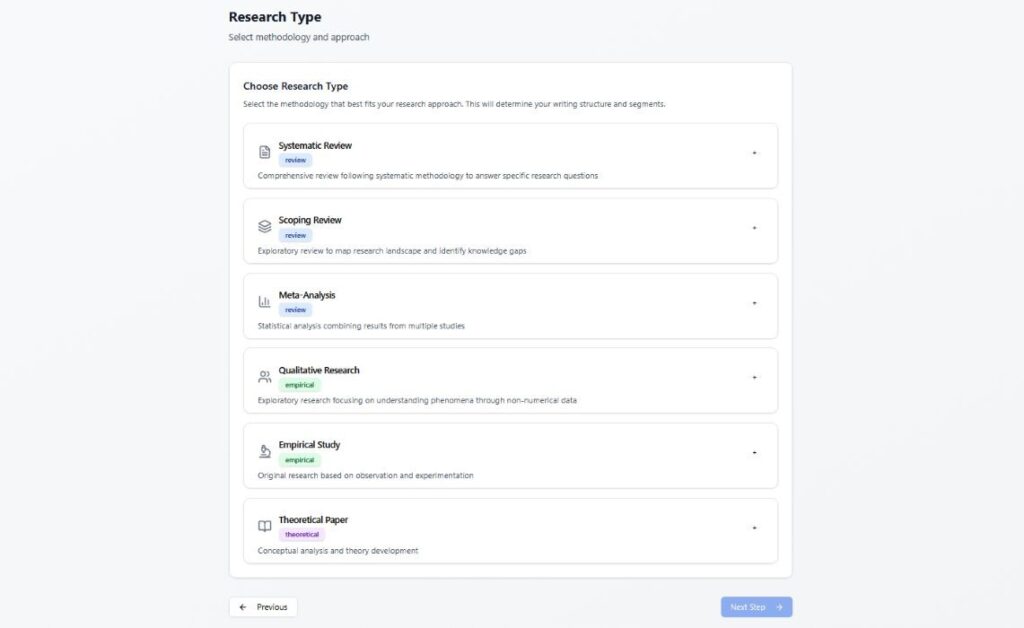
Task: Select the Qualitative Research title
Action: pyautogui.click(x=319, y=370)
